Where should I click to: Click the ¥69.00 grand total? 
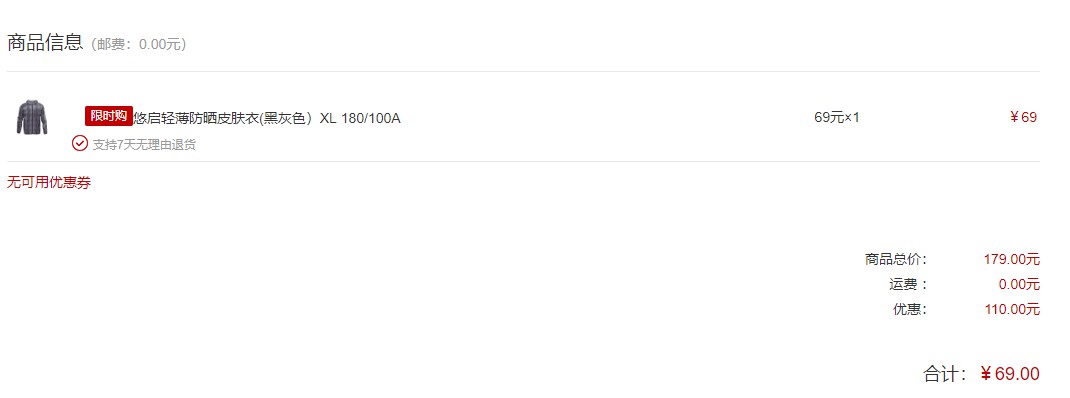click(1010, 374)
